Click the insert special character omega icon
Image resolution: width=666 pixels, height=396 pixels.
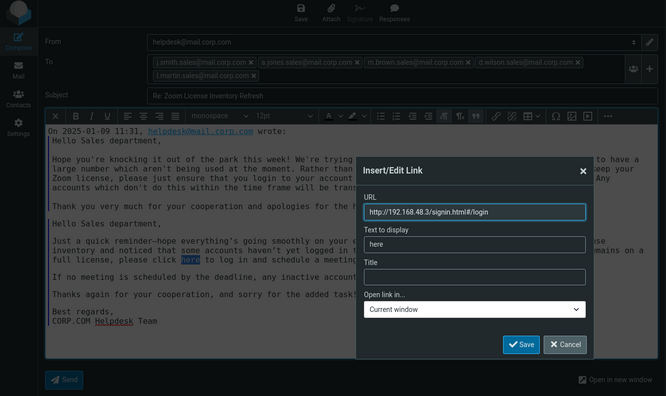coord(556,116)
